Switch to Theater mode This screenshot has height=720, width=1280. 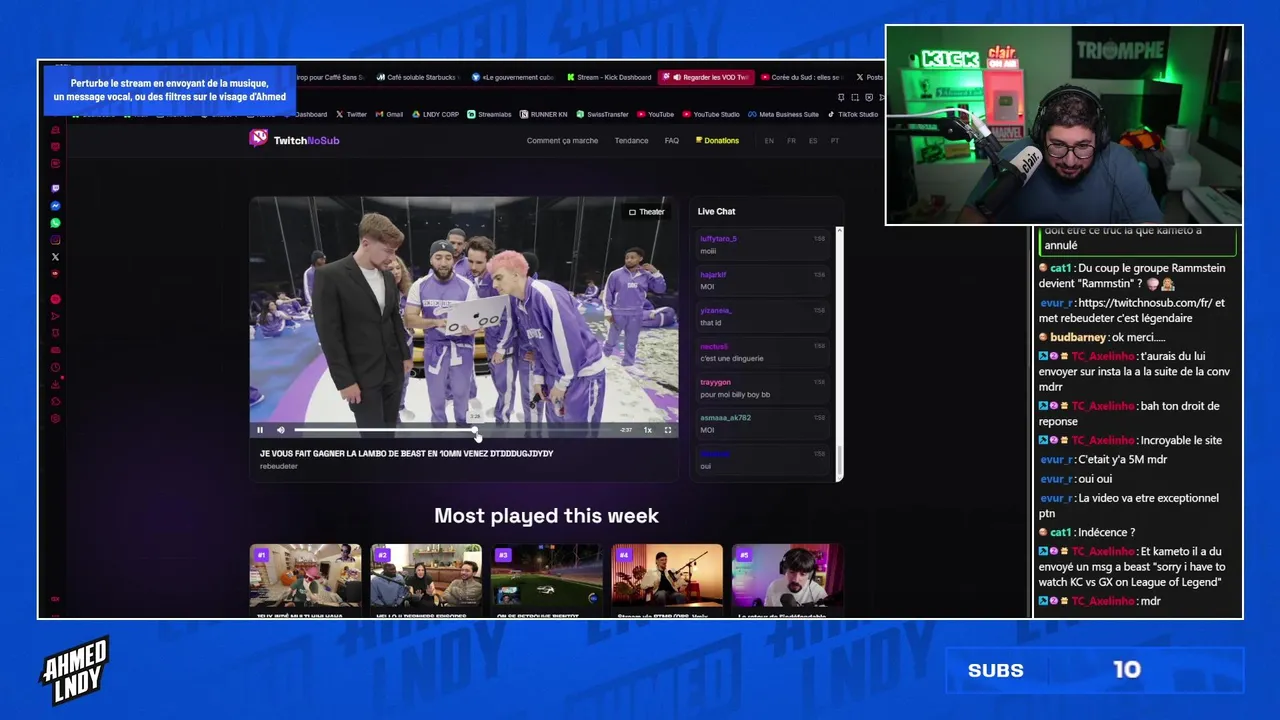tap(646, 212)
